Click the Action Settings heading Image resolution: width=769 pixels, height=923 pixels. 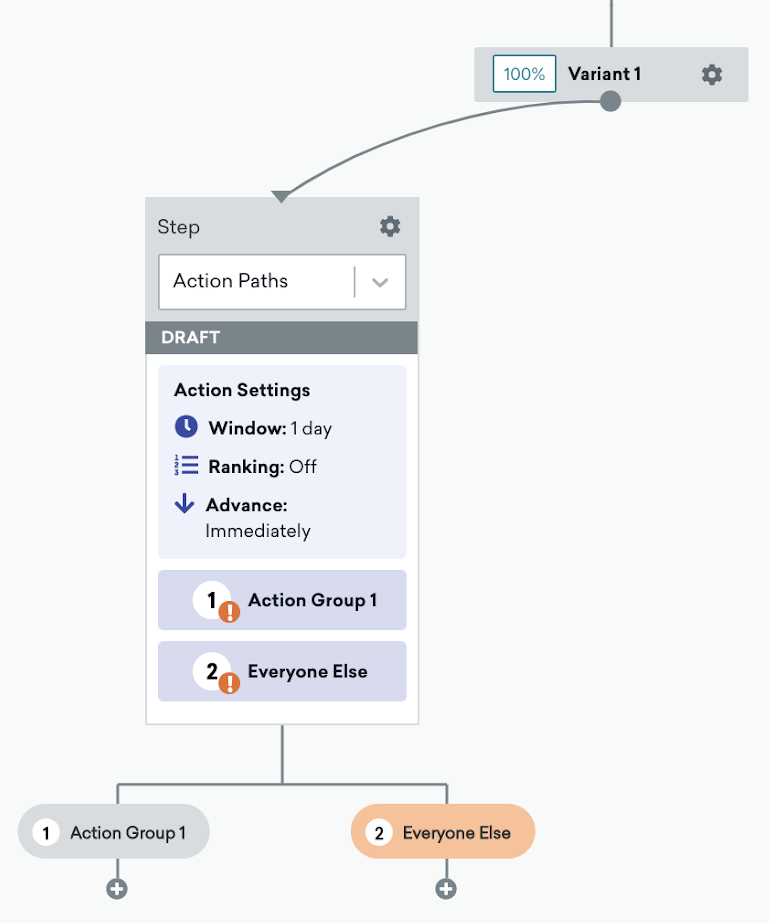point(242,390)
